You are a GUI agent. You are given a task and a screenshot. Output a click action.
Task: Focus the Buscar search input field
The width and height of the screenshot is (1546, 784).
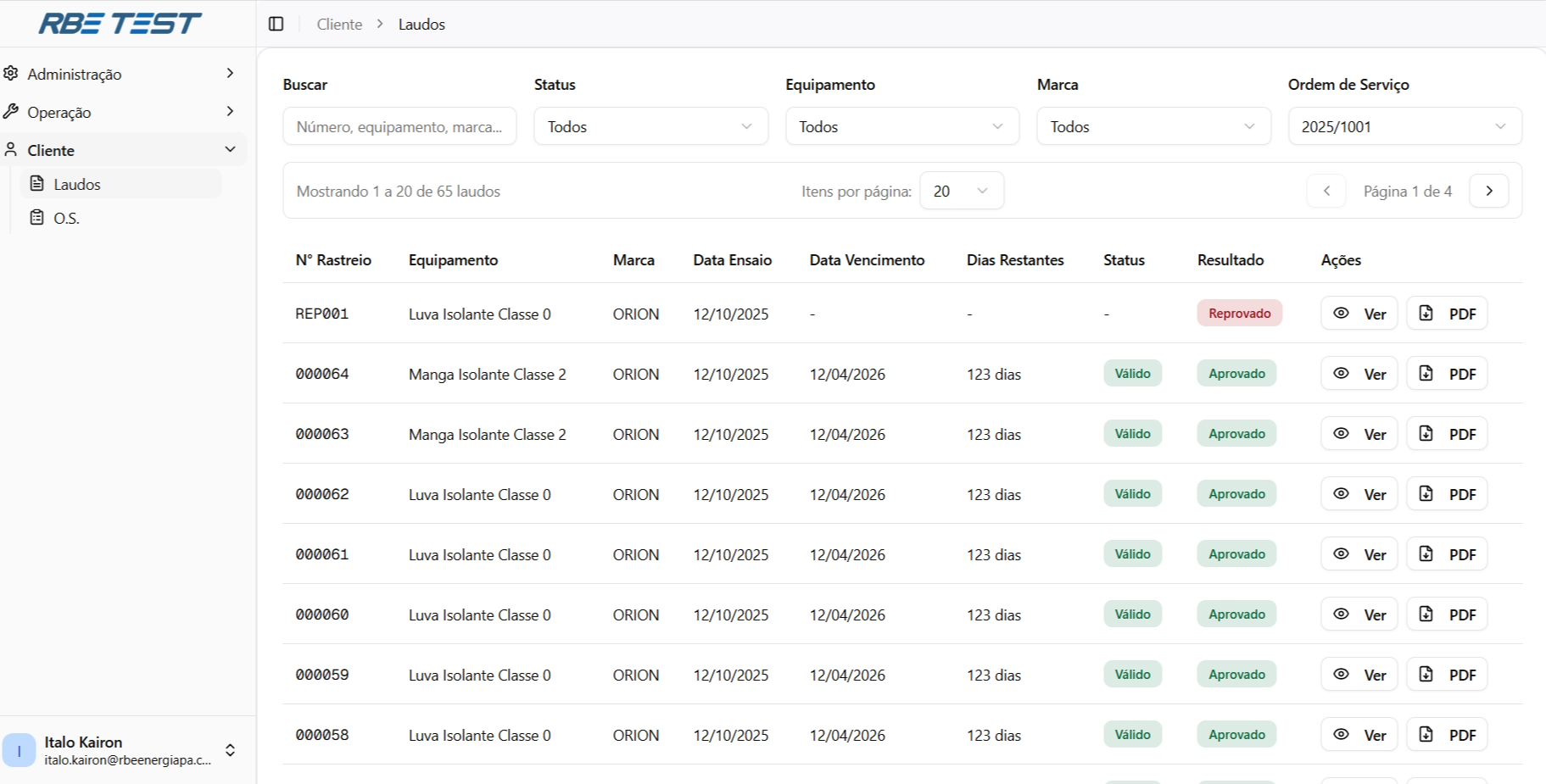coord(399,126)
